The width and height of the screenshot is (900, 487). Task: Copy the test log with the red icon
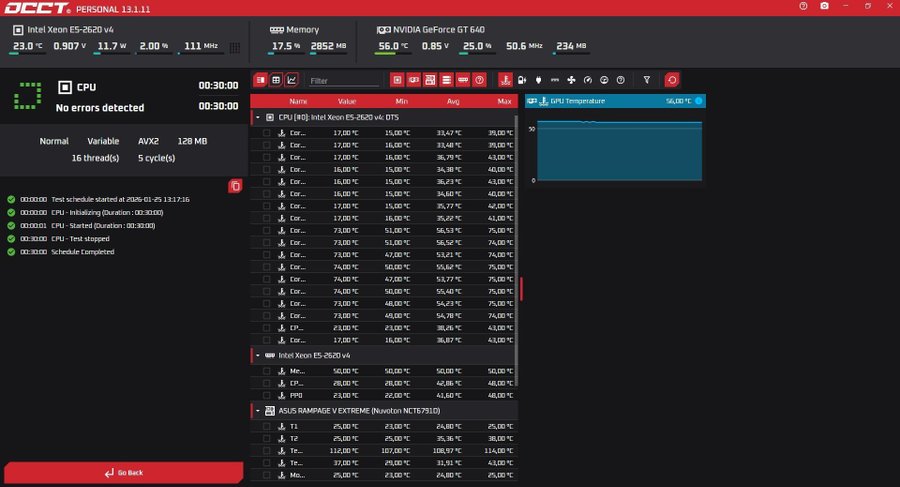[x=235, y=186]
